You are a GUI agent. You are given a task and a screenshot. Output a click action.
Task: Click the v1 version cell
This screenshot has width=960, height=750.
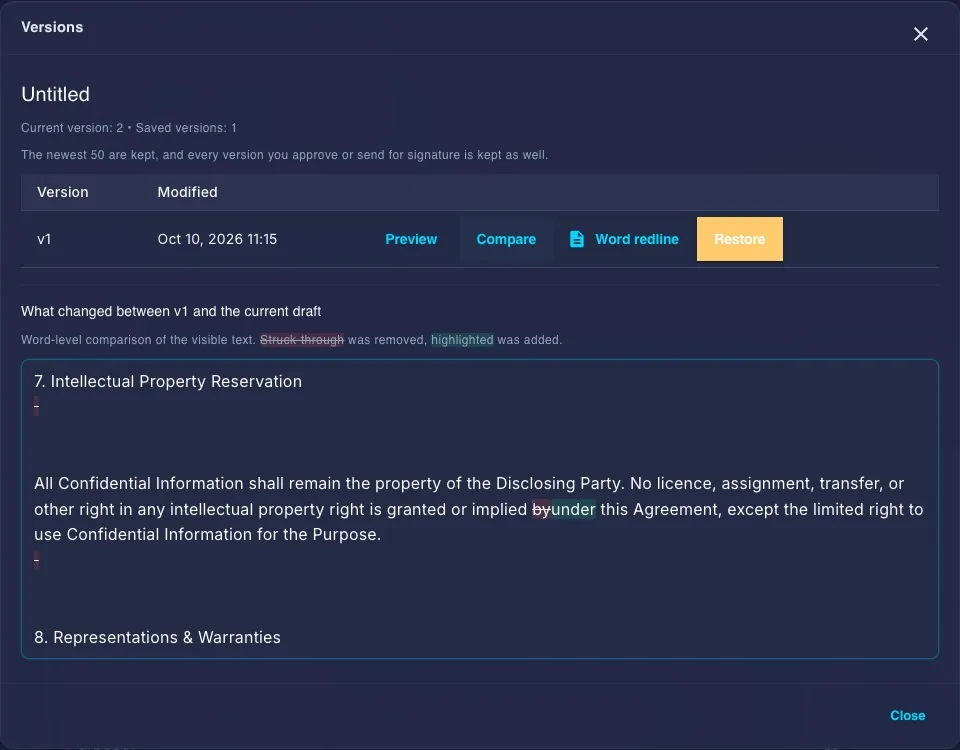[44, 239]
